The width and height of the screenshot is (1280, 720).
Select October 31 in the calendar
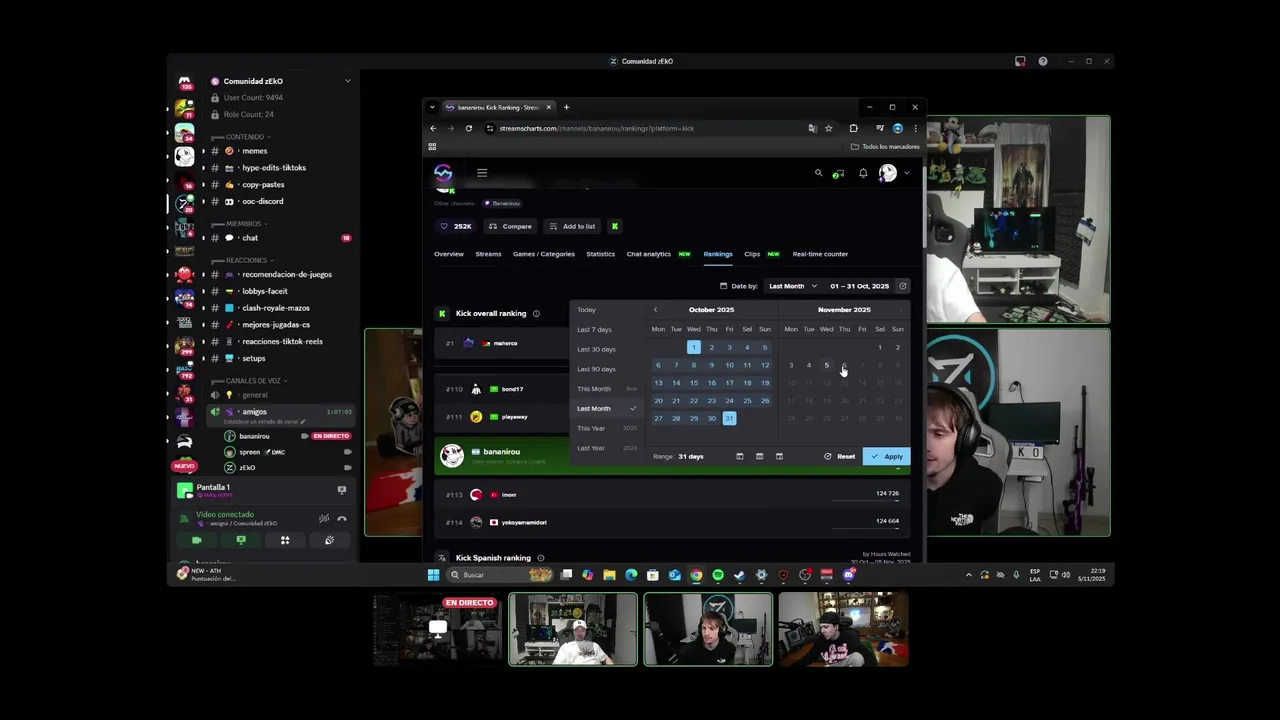(x=729, y=418)
